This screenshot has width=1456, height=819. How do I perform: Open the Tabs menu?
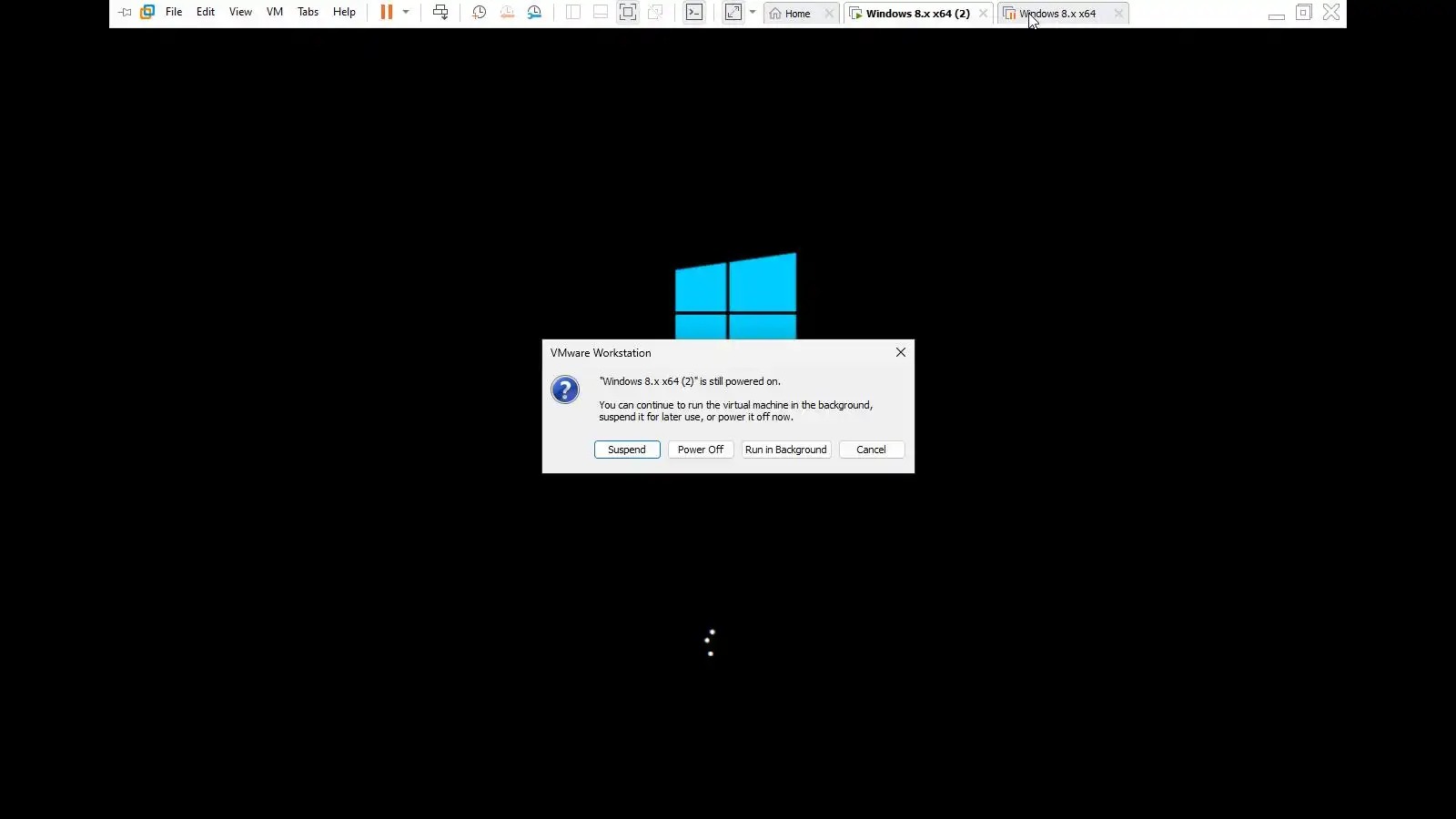(x=308, y=13)
